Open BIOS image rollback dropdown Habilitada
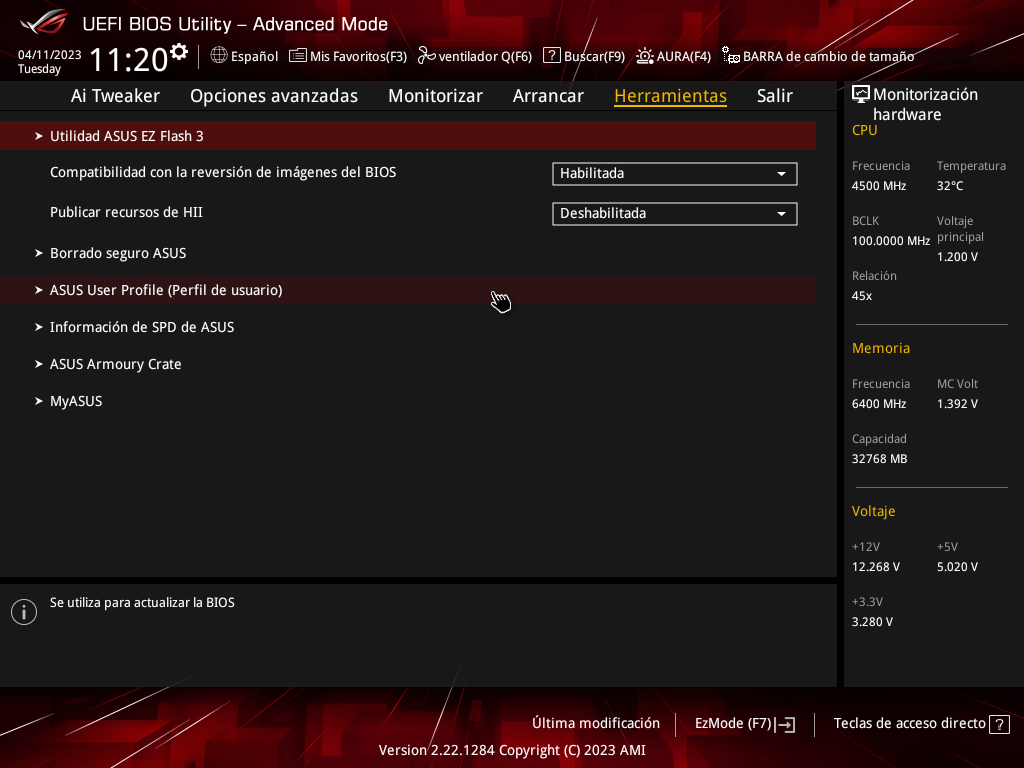1024x768 pixels. point(675,174)
